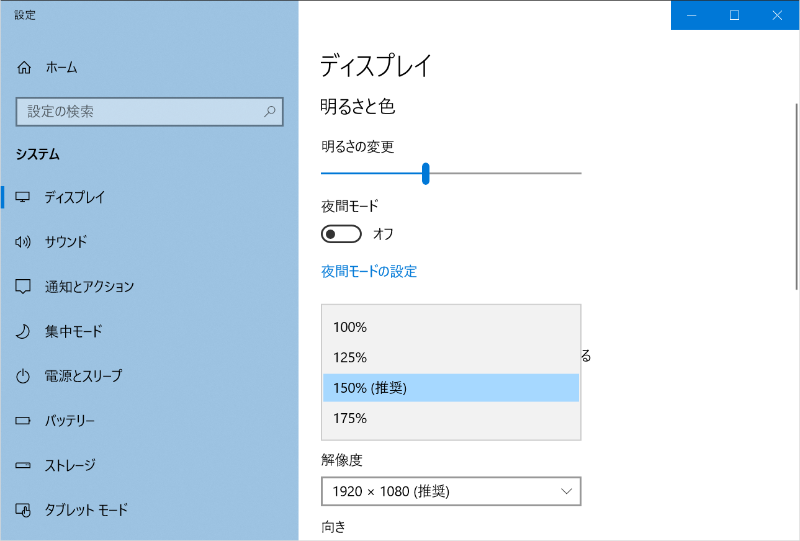This screenshot has width=800, height=541.
Task: Click the Display monitor icon
Action: (x=24, y=197)
